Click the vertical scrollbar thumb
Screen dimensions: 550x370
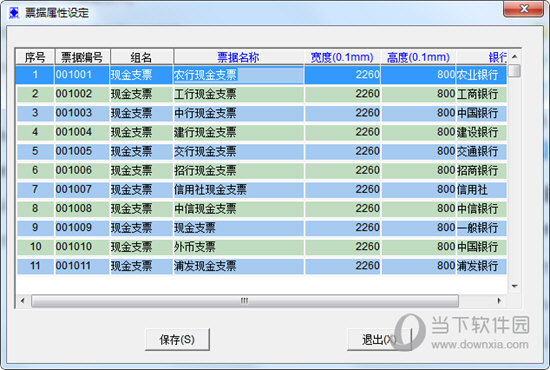coord(515,71)
